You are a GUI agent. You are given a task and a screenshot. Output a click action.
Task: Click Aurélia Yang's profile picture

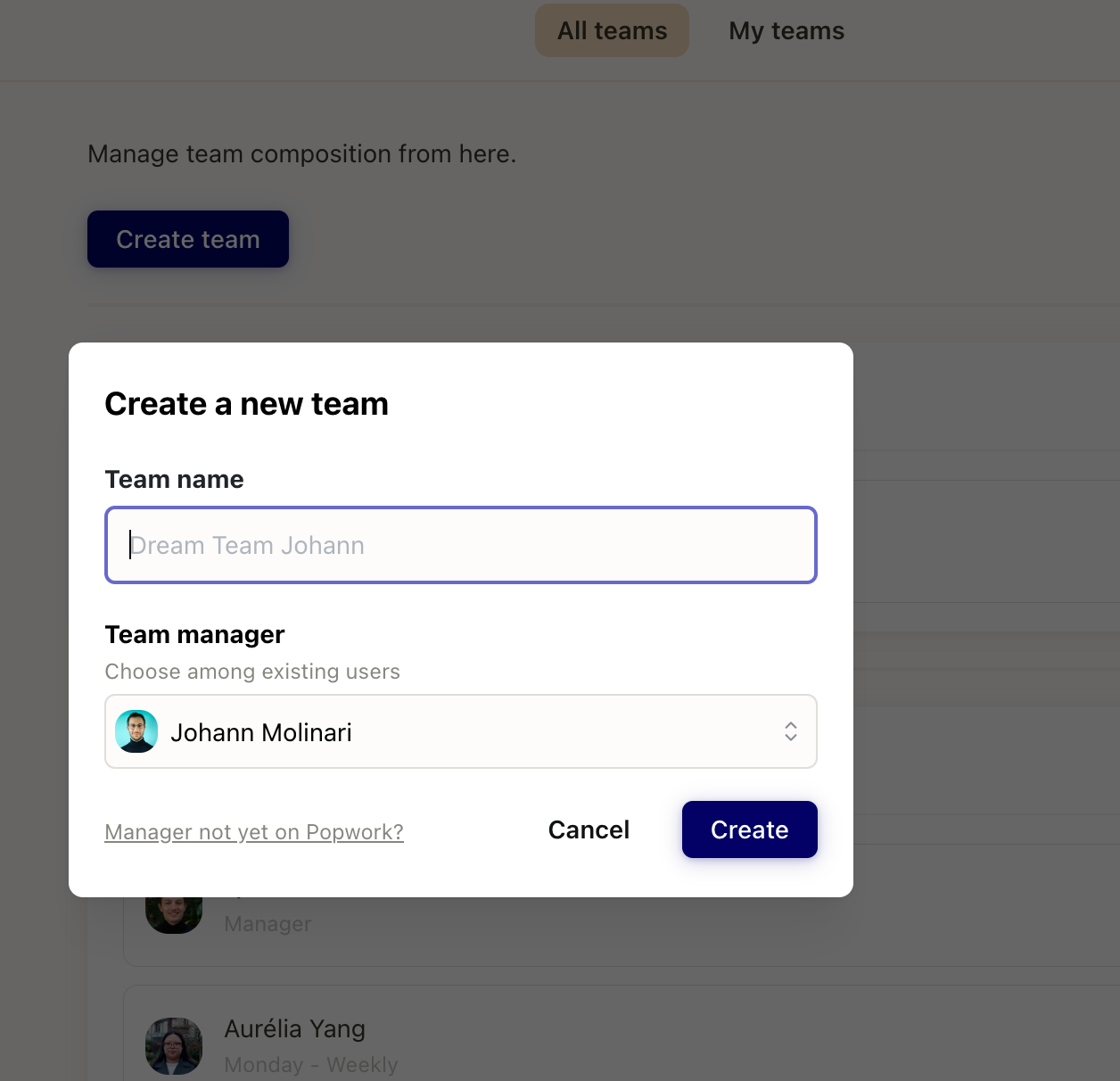pos(173,1045)
